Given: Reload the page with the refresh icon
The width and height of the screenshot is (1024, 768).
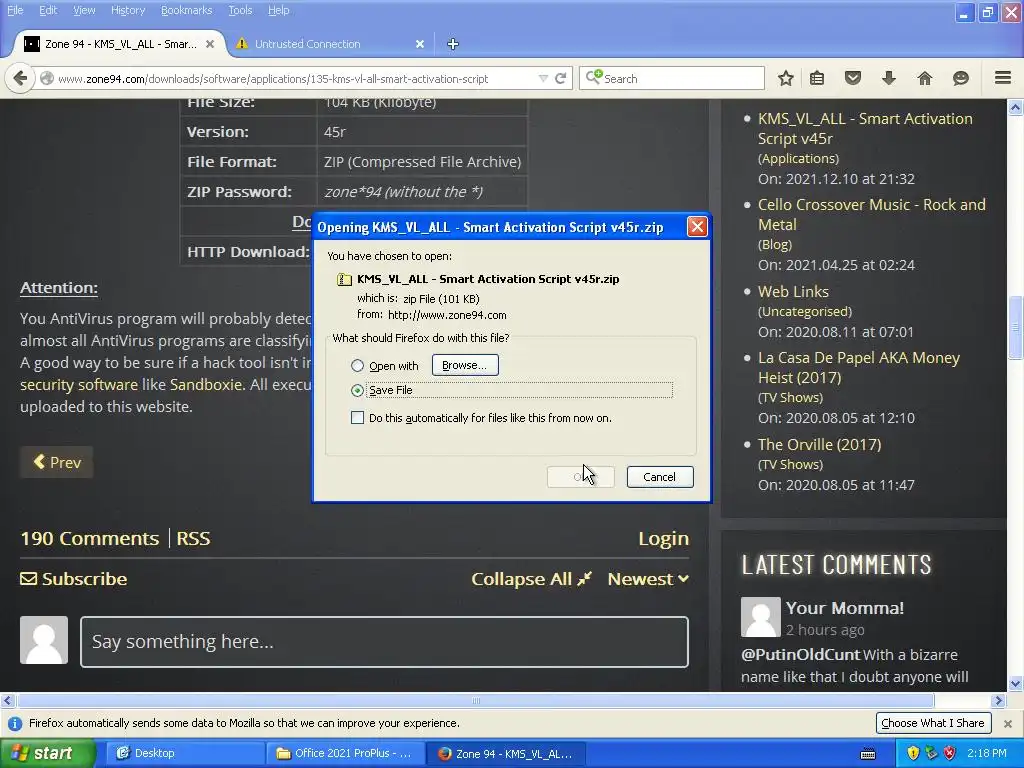Looking at the screenshot, I should pyautogui.click(x=560, y=78).
